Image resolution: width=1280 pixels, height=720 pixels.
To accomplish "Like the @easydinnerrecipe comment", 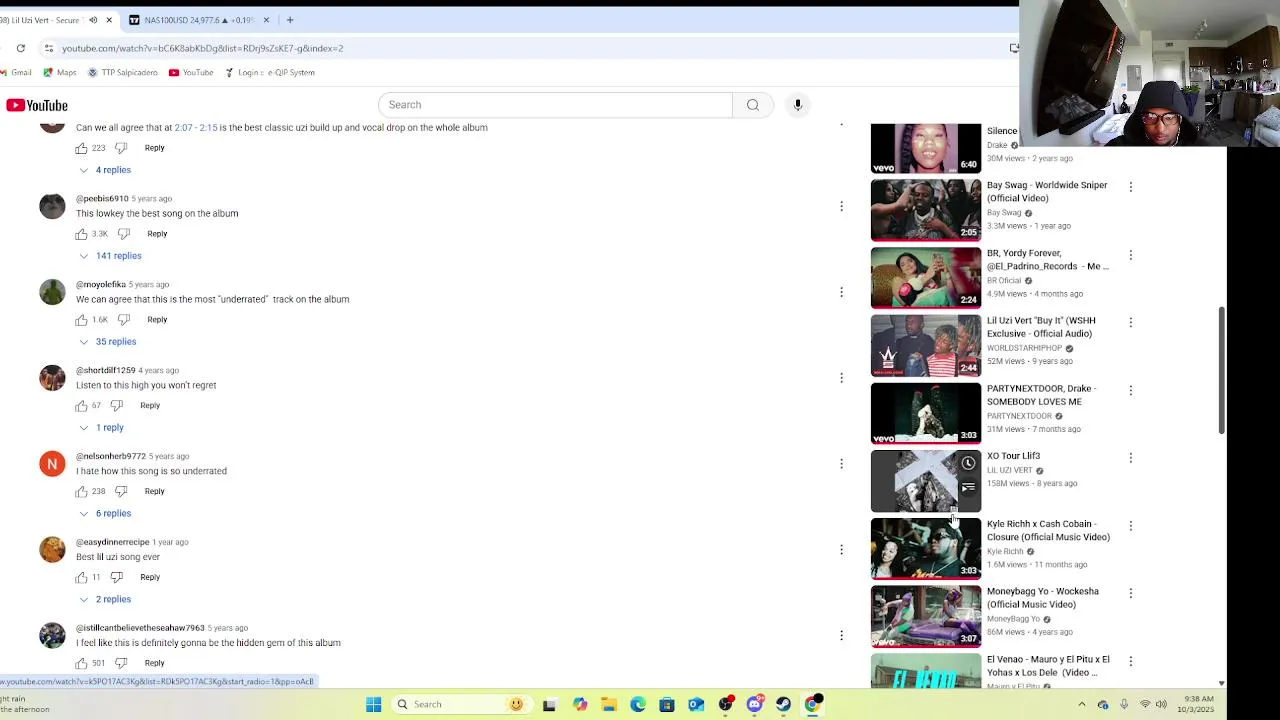I will (x=81, y=578).
